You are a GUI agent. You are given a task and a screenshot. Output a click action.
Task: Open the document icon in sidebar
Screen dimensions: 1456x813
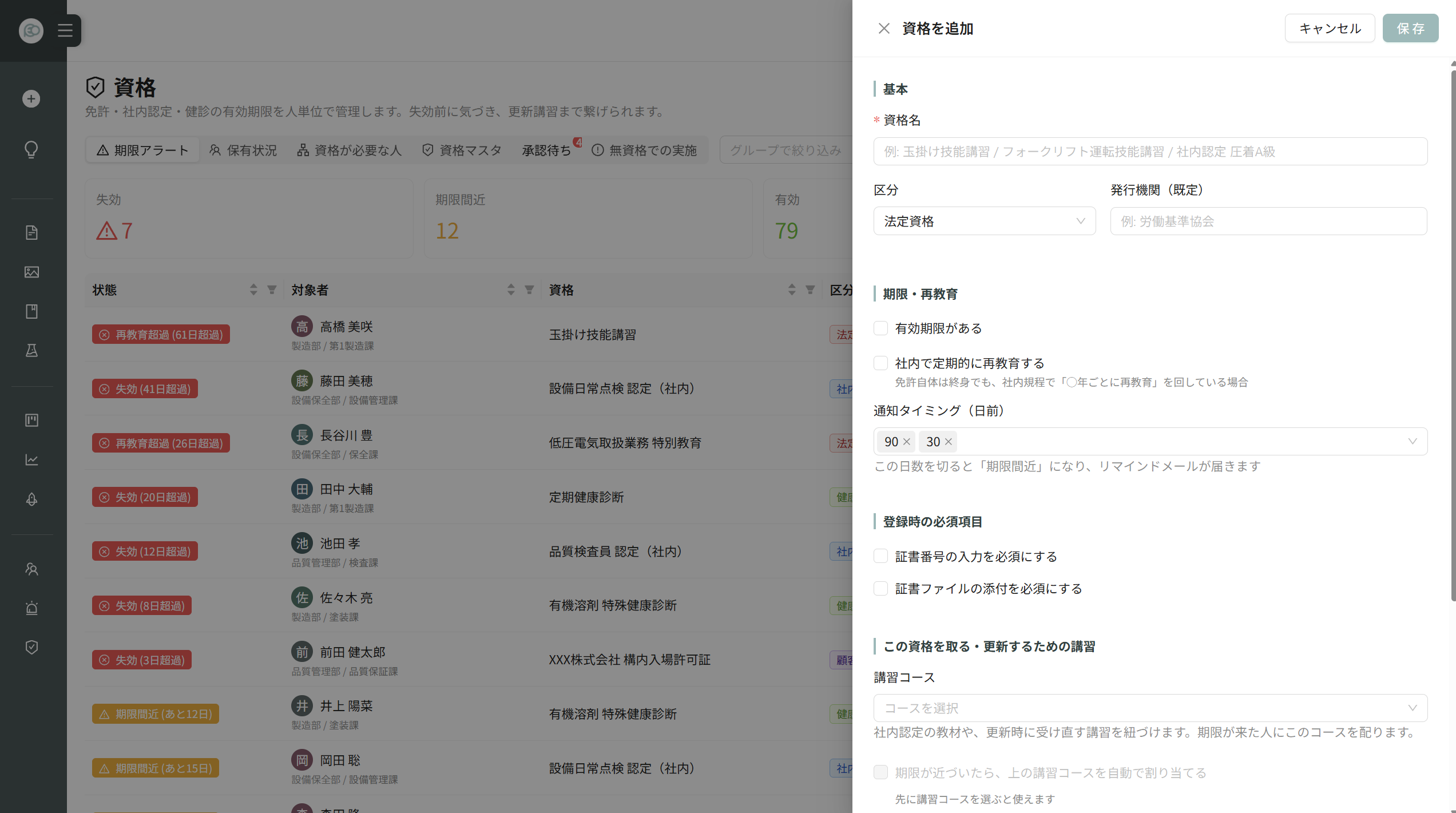31,233
